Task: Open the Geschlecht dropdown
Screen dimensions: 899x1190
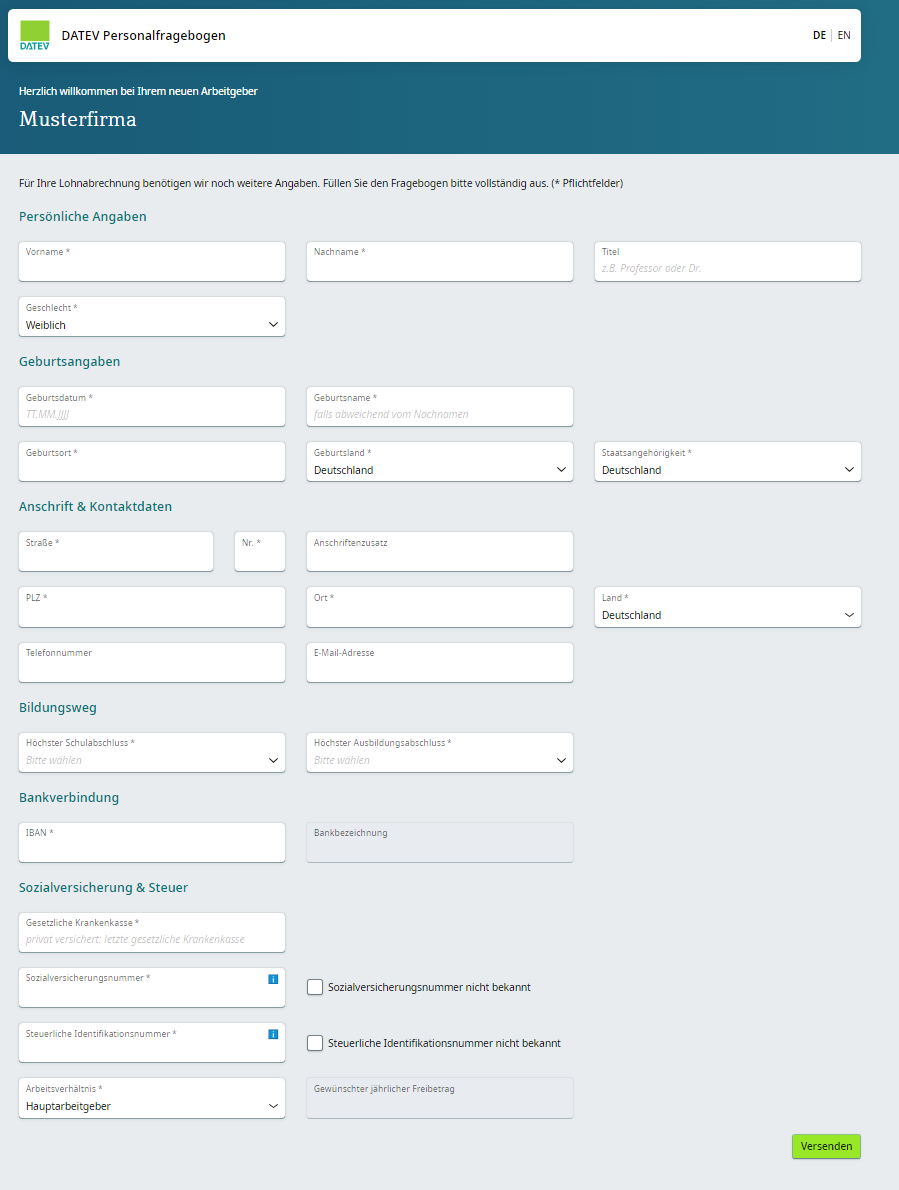Action: click(152, 316)
